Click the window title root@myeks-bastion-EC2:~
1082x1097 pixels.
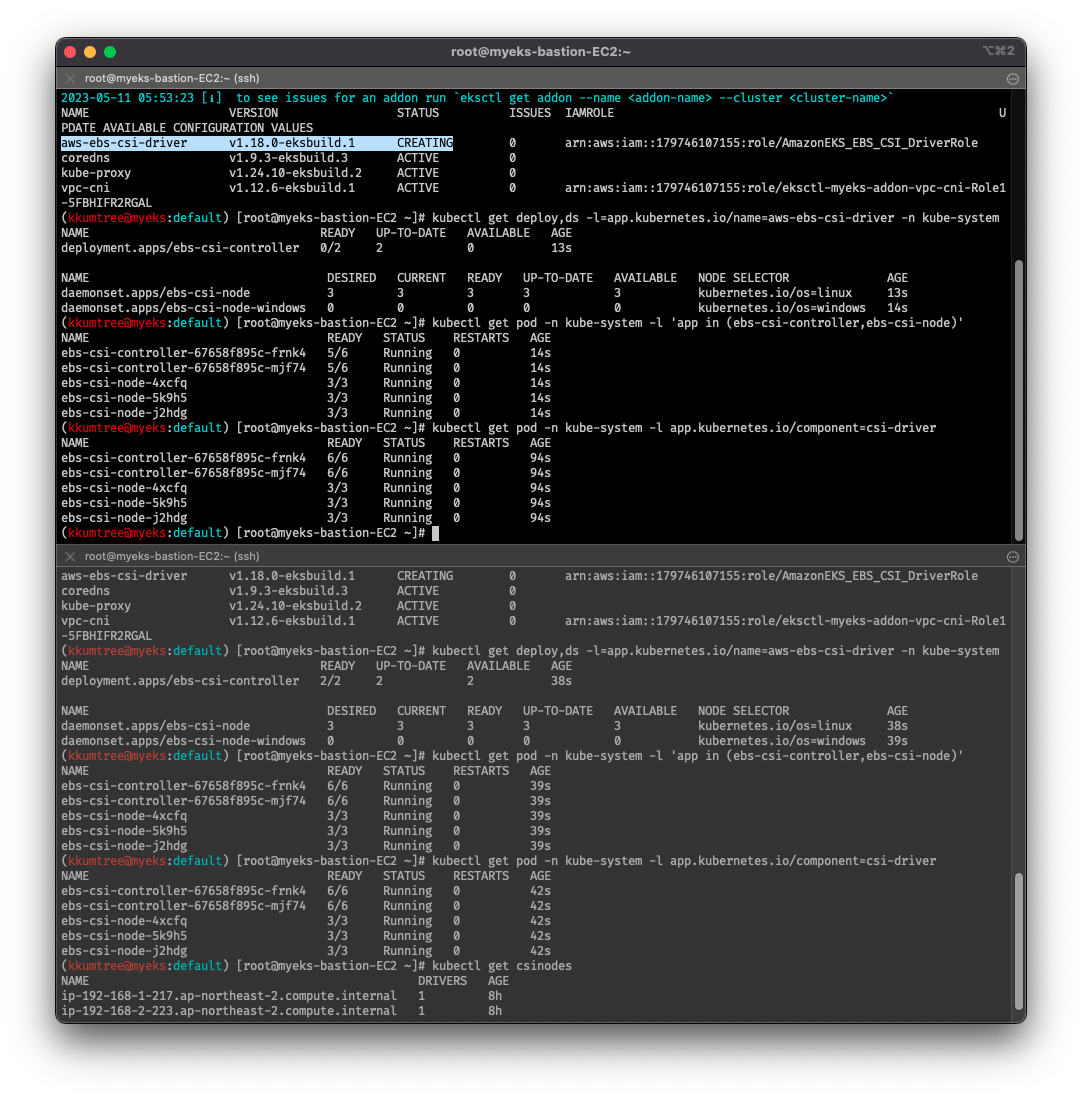[541, 52]
